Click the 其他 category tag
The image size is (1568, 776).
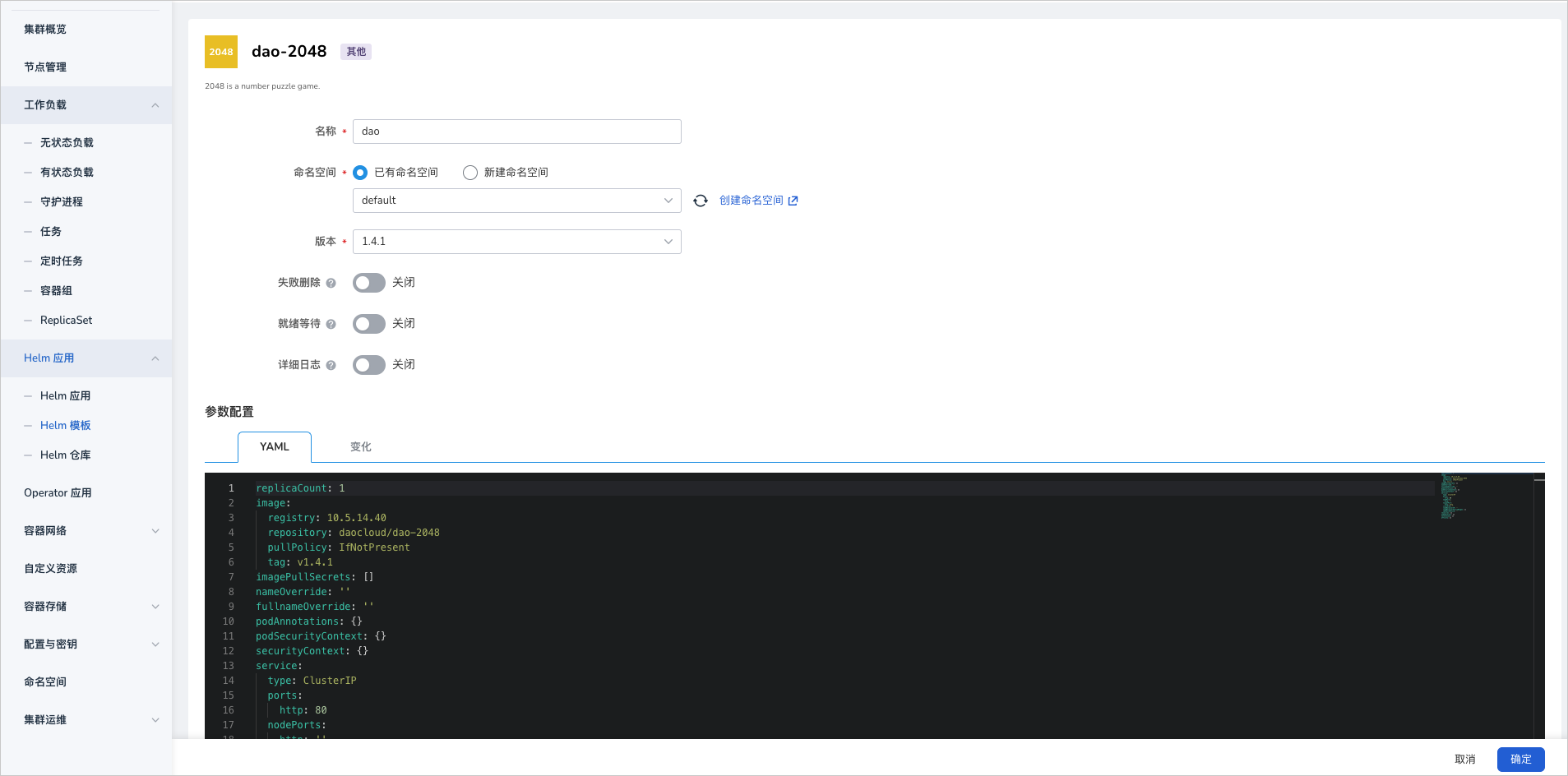click(356, 52)
